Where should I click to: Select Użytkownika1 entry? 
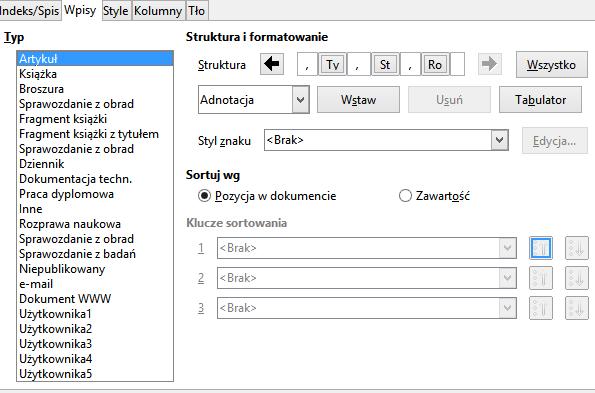click(95, 314)
